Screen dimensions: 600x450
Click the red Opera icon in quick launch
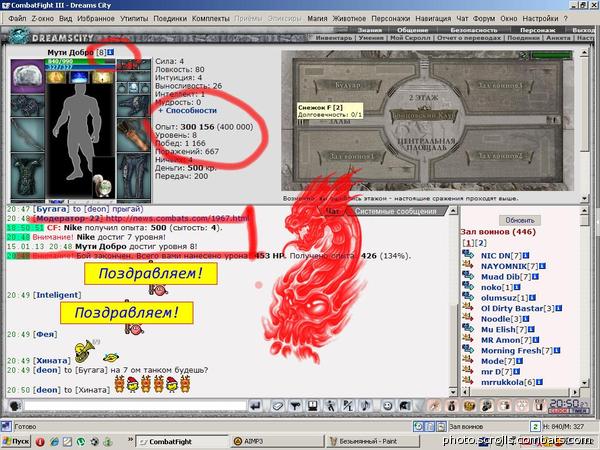[x=40, y=442]
